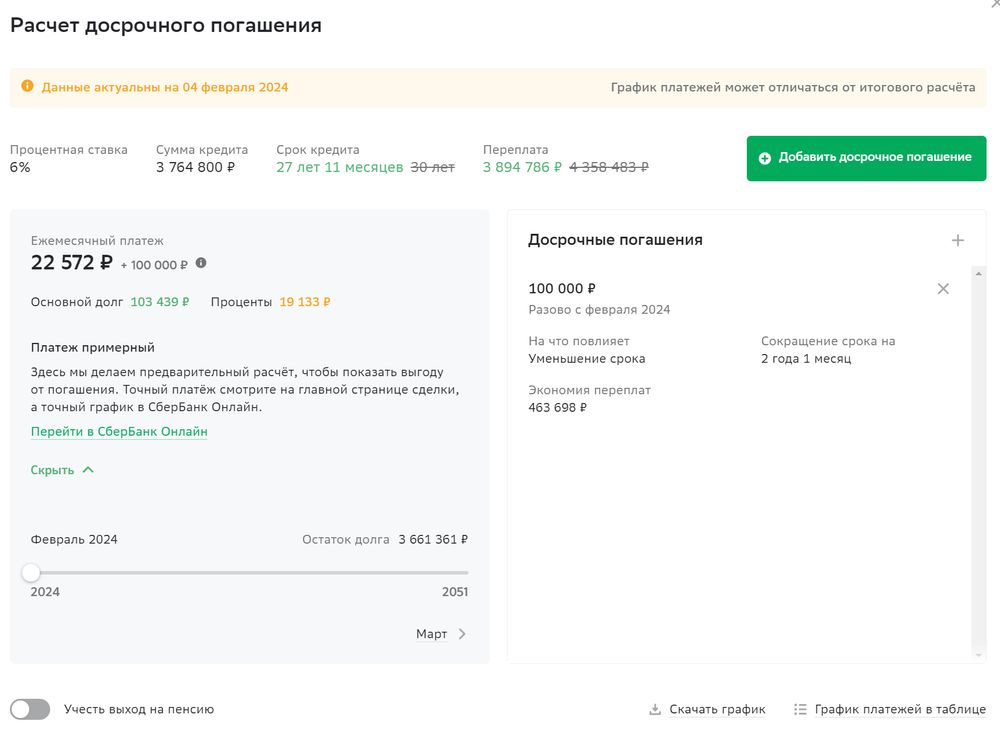Click the info icon beside +100 000 ₽
This screenshot has height=736, width=1000.
click(201, 263)
